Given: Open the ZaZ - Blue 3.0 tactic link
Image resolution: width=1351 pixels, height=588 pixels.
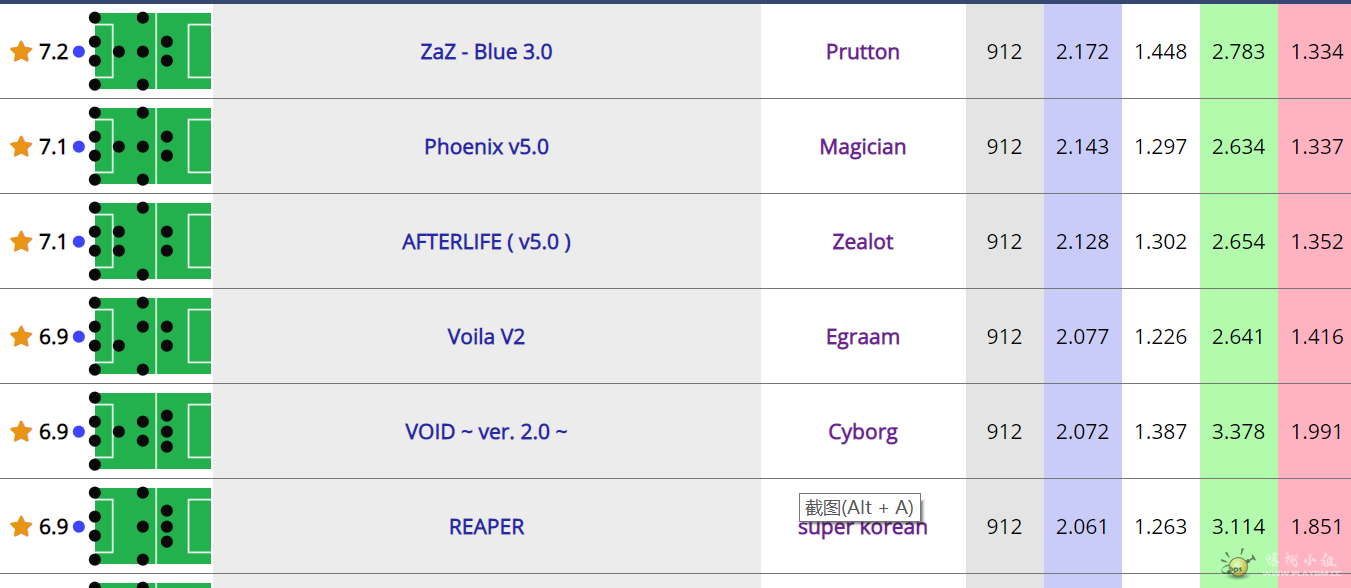Looking at the screenshot, I should (486, 52).
